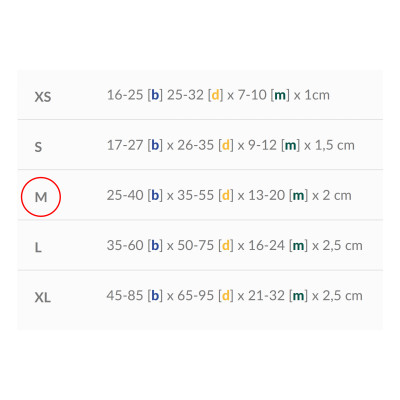Click the XL size label
This screenshot has height=400, width=400.
tap(43, 297)
